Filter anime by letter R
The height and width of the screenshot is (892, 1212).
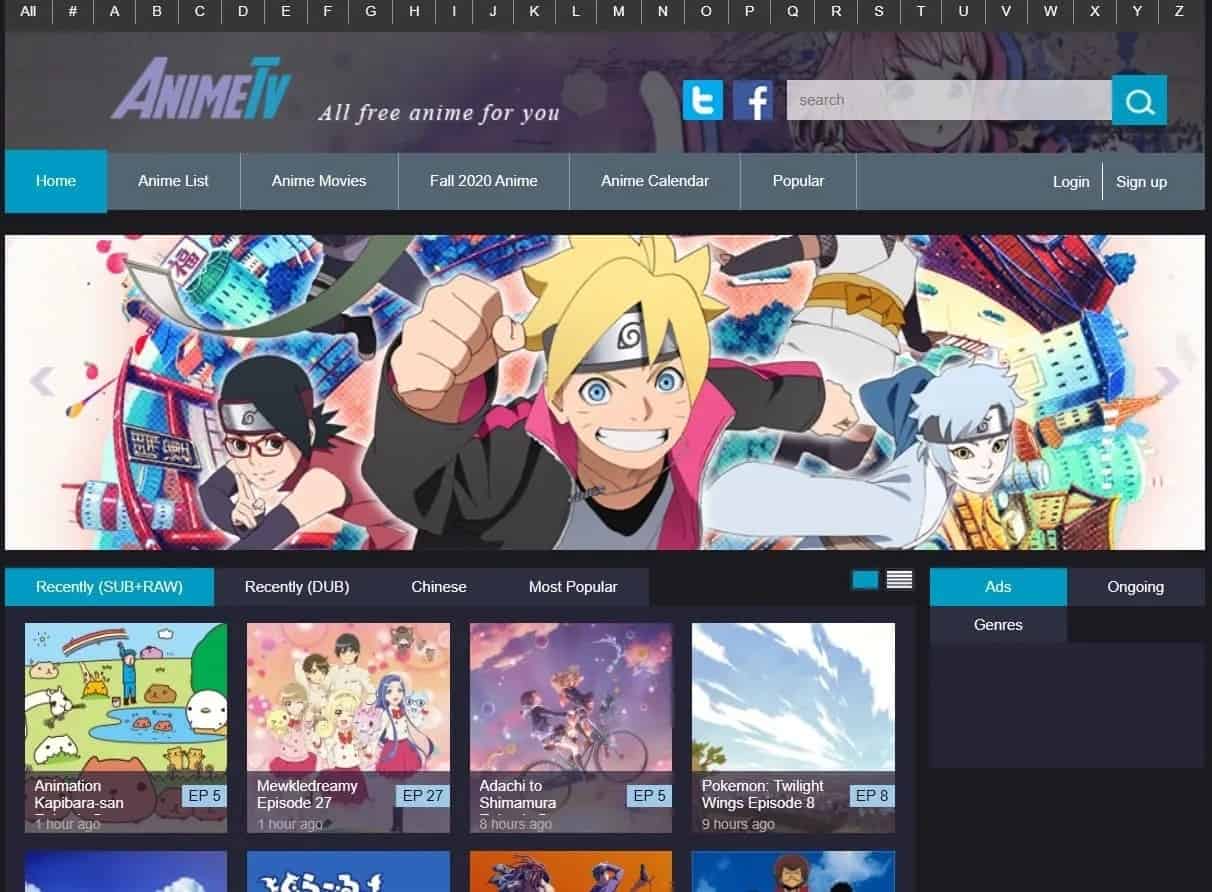point(836,11)
